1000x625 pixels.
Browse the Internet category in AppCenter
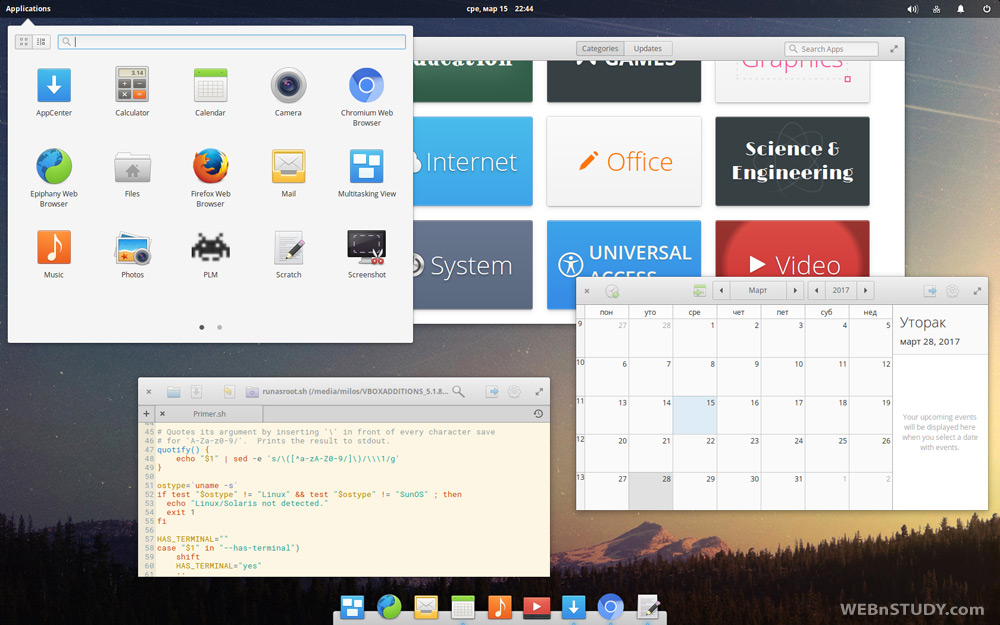[x=473, y=161]
